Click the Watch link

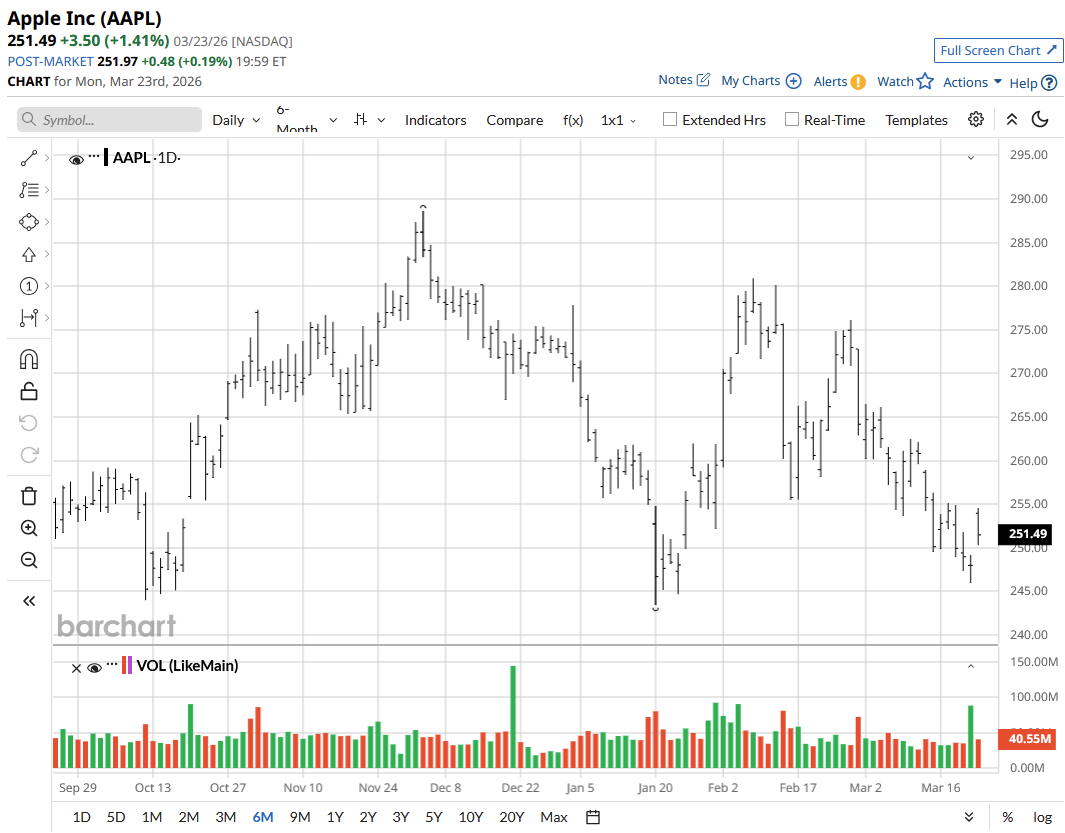coord(895,82)
